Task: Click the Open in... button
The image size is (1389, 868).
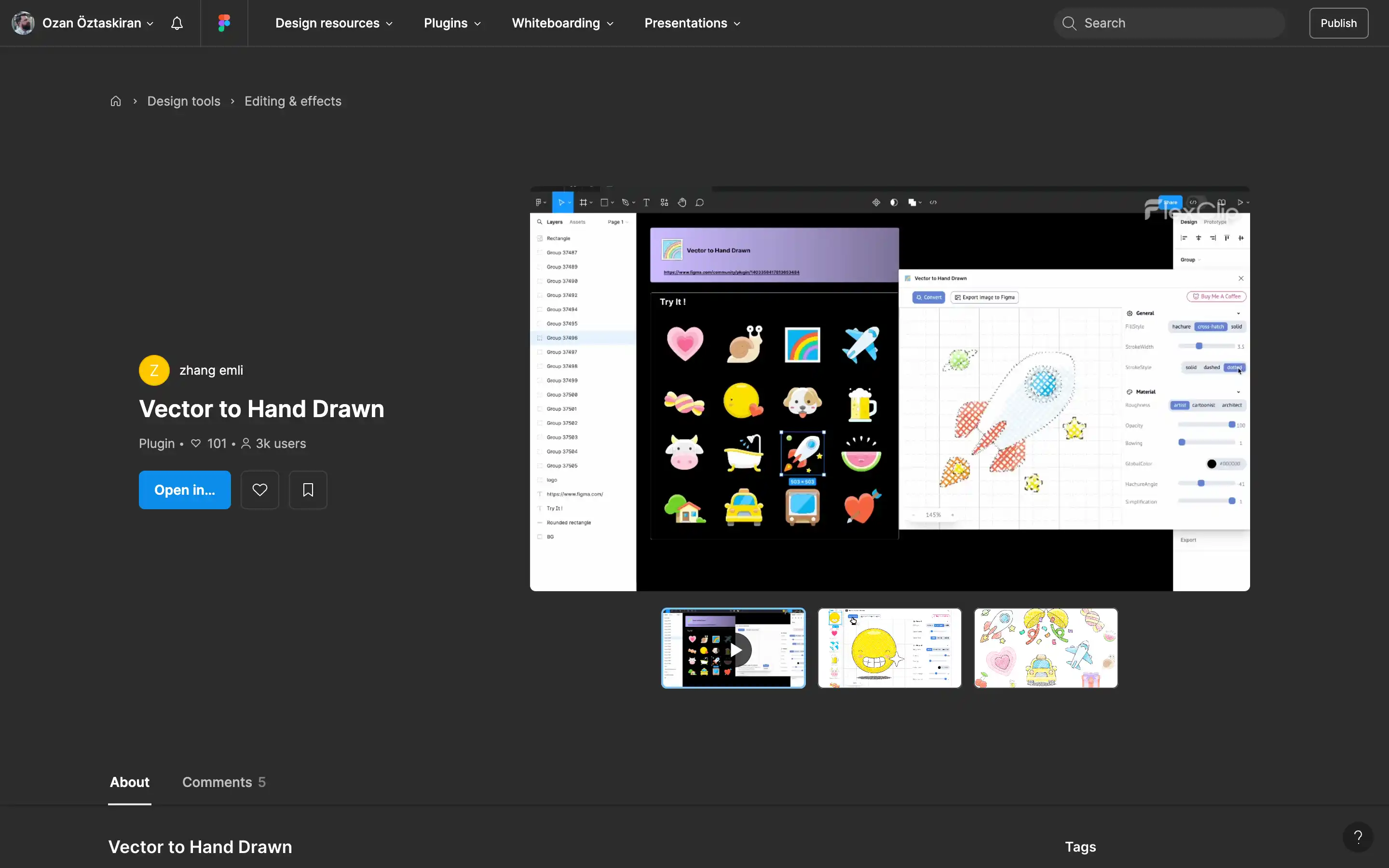Action: (185, 489)
